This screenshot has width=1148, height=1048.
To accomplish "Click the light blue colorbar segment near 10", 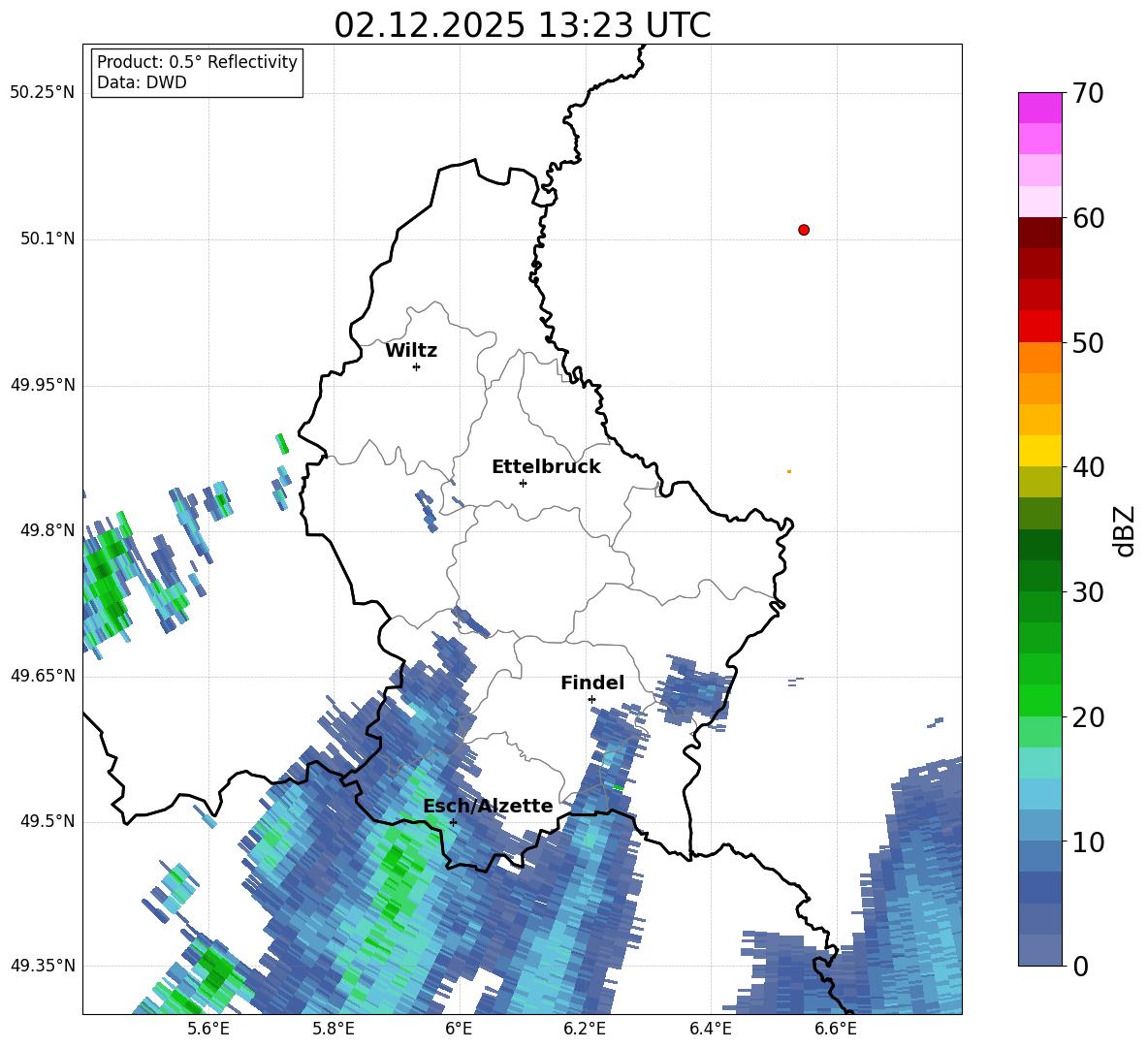I will point(1039,826).
